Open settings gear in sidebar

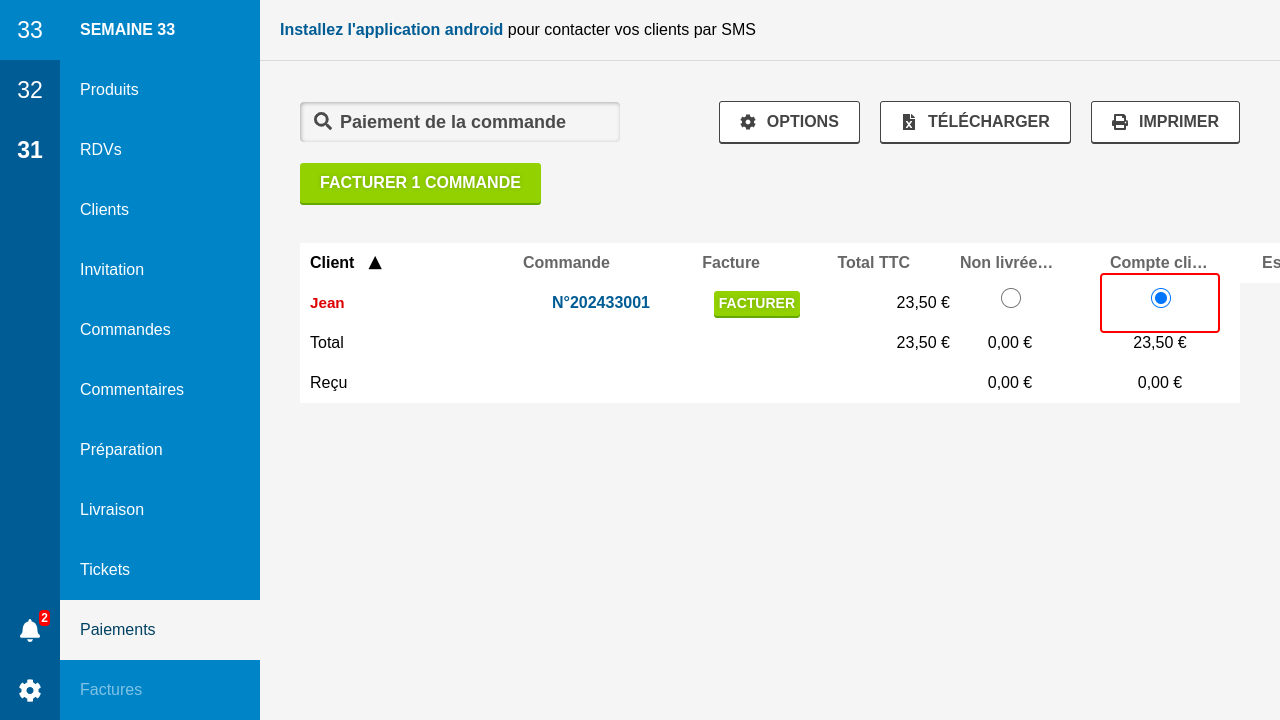pyautogui.click(x=30, y=690)
